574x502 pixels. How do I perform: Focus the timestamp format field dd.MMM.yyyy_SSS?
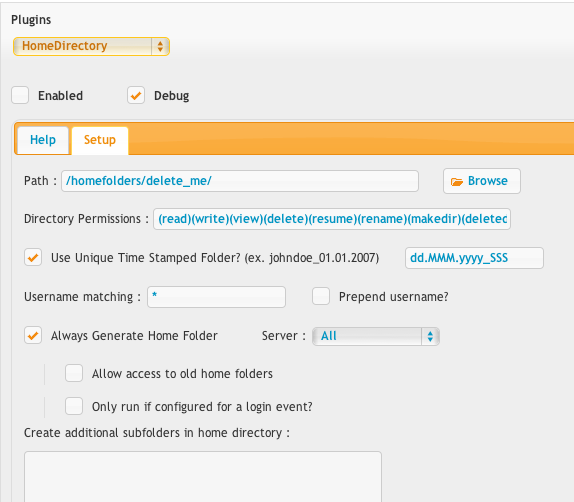pos(474,258)
